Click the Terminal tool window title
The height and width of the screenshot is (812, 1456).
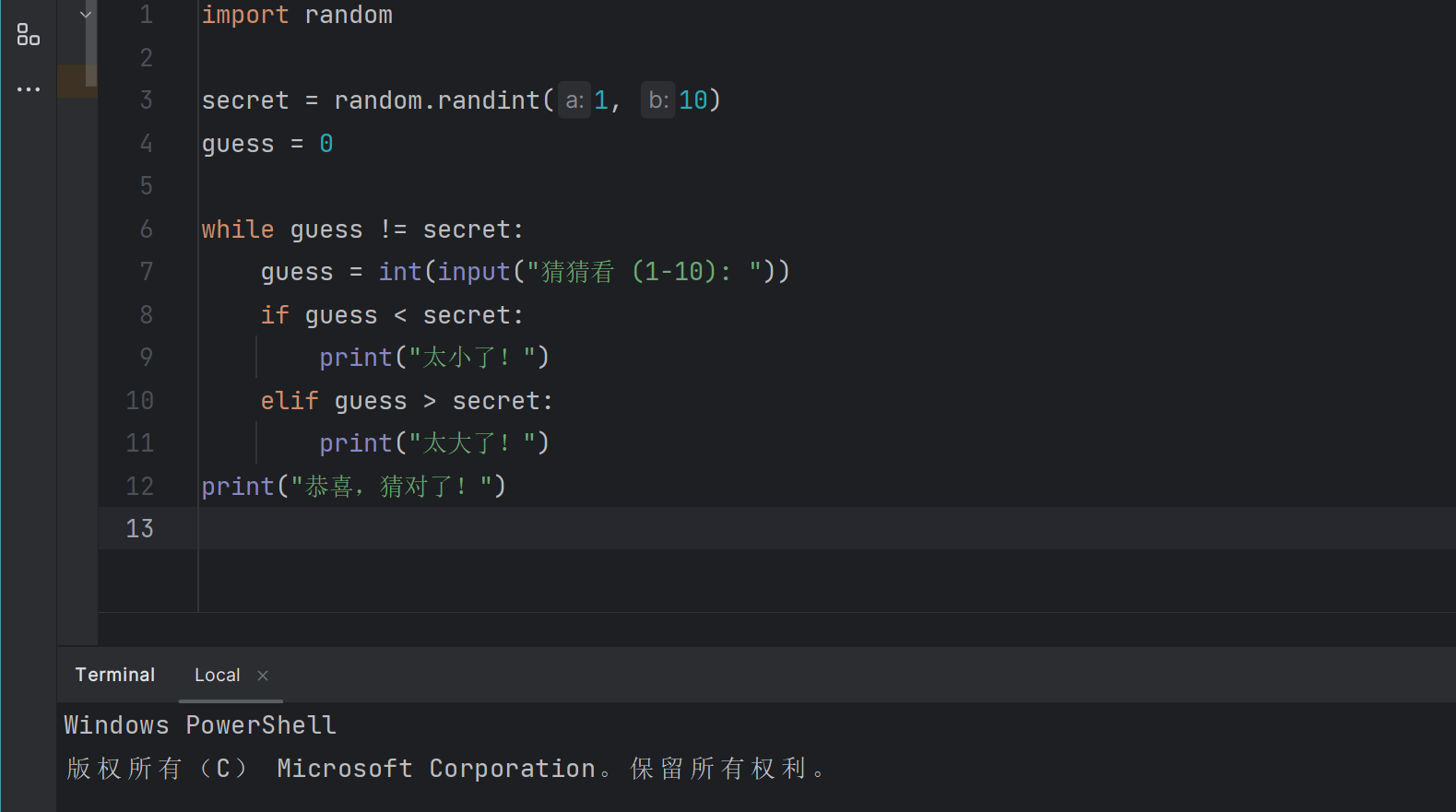[115, 676]
